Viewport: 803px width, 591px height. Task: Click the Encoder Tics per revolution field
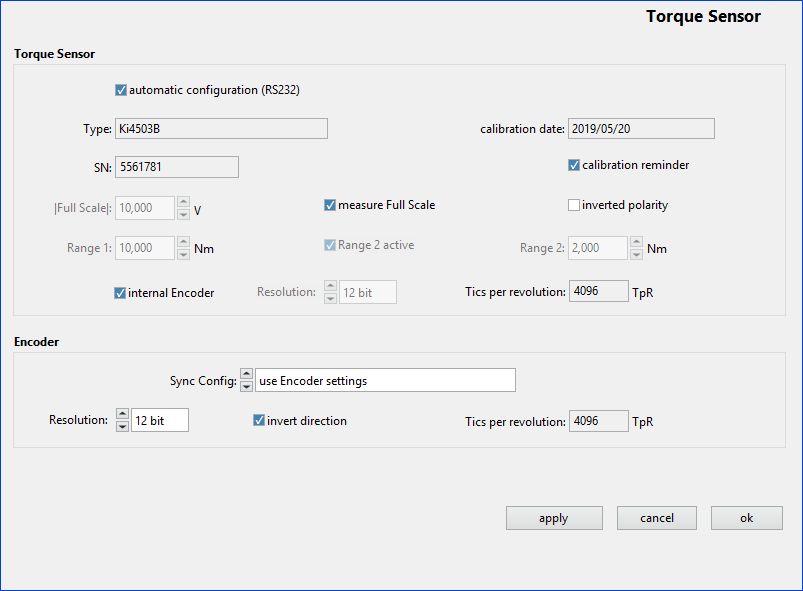(x=598, y=420)
